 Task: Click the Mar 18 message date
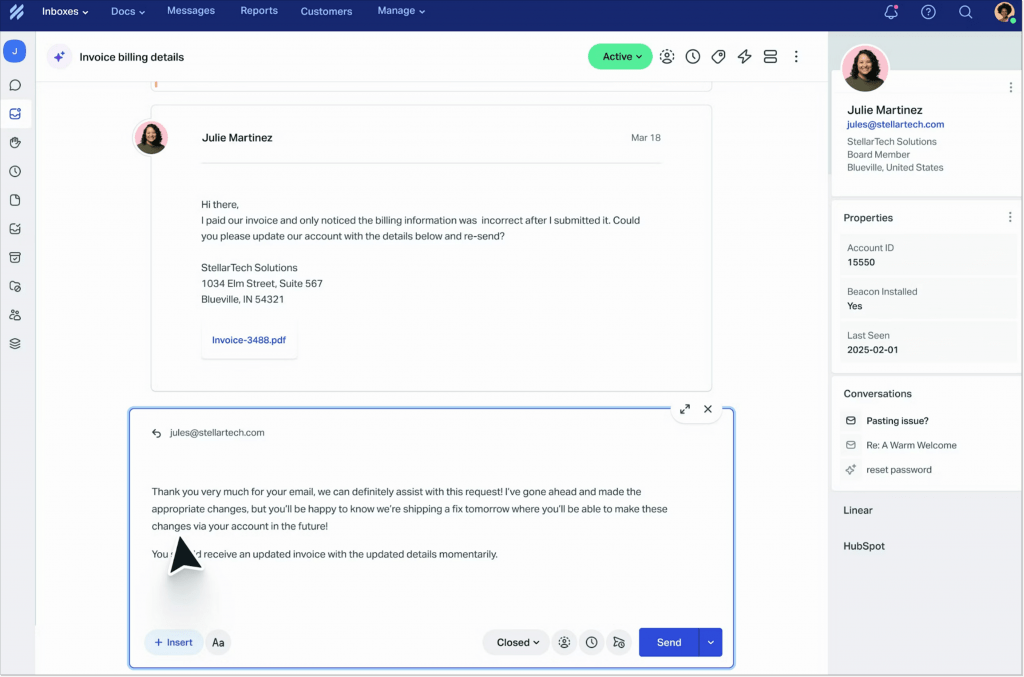click(x=645, y=138)
